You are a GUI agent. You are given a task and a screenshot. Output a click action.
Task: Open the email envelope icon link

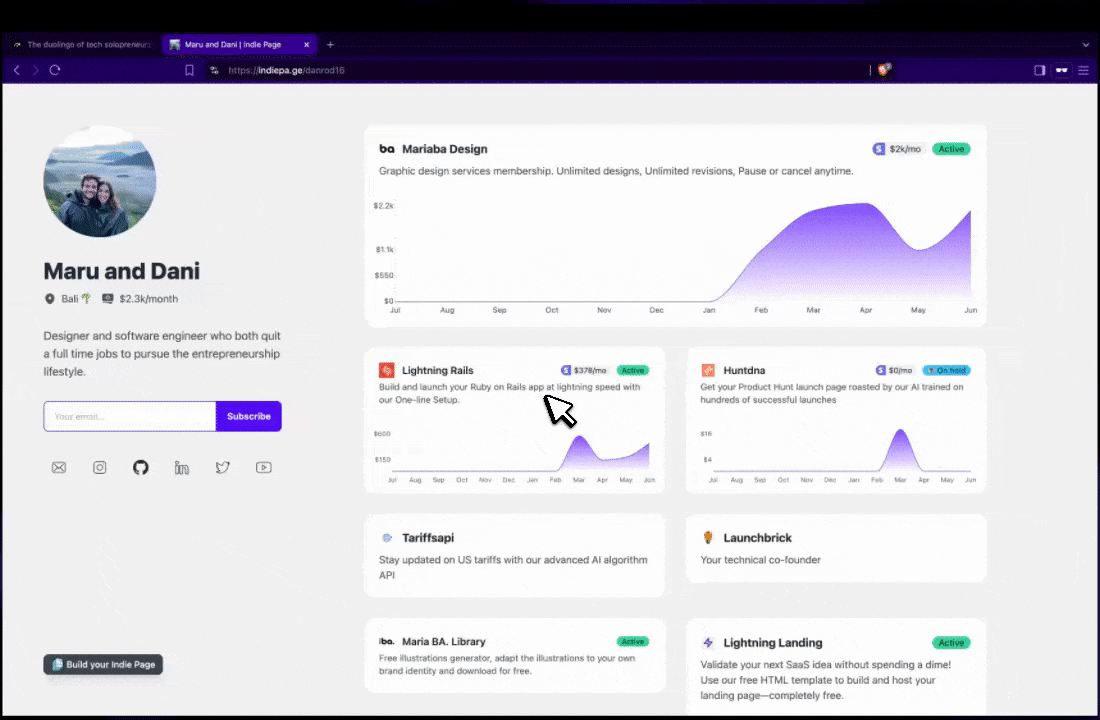pyautogui.click(x=59, y=467)
